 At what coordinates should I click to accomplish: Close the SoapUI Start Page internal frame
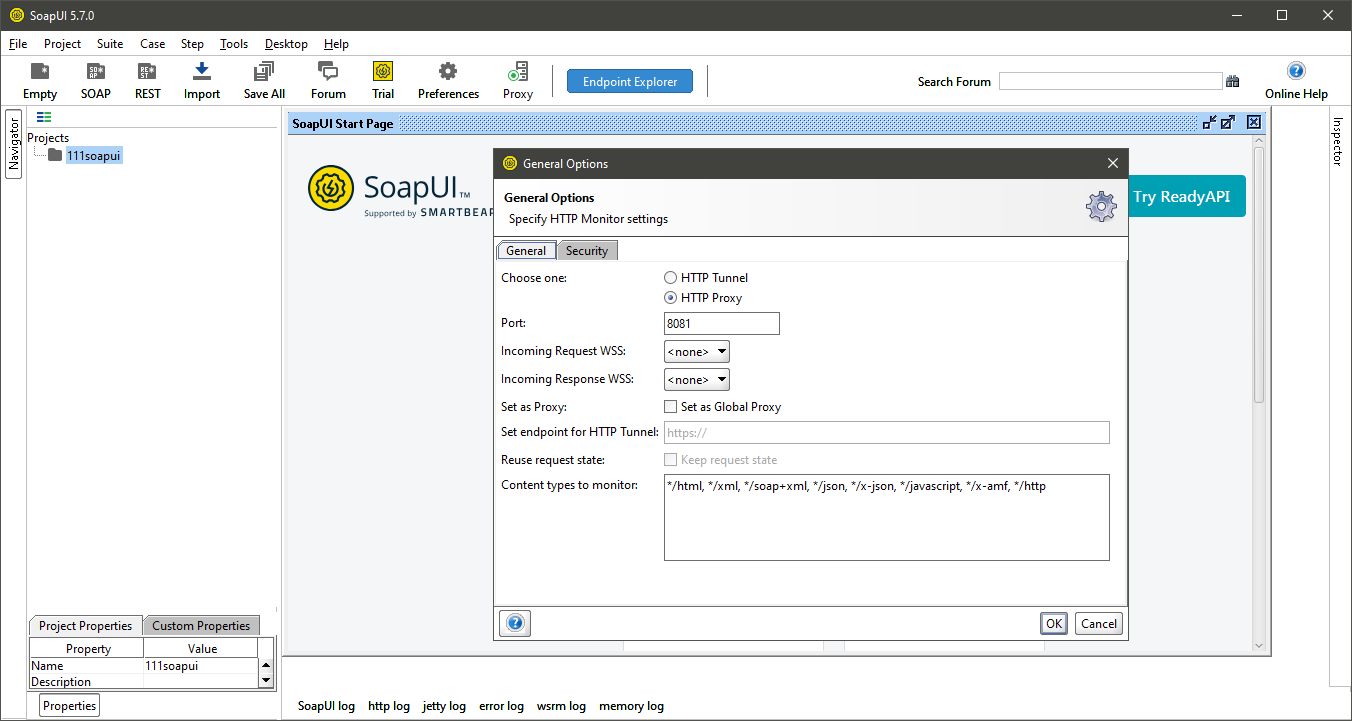(x=1254, y=123)
